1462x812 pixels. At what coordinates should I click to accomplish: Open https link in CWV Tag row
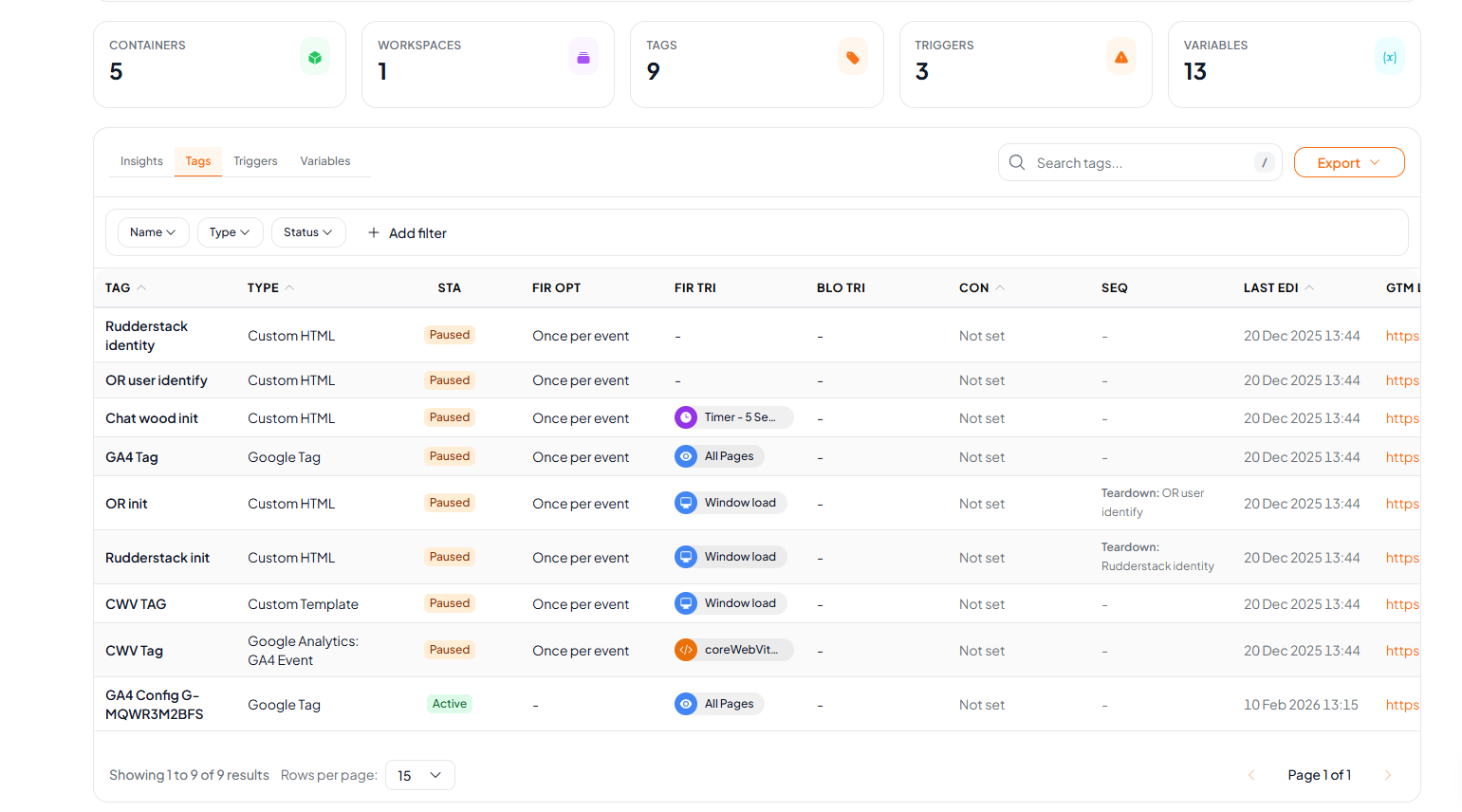tap(1402, 651)
